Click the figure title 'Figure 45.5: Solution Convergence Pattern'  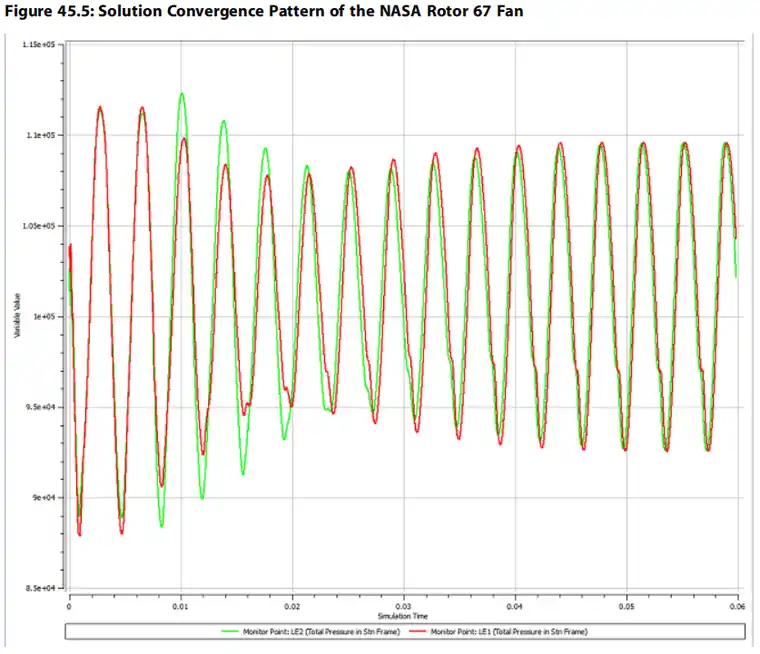pos(165,11)
